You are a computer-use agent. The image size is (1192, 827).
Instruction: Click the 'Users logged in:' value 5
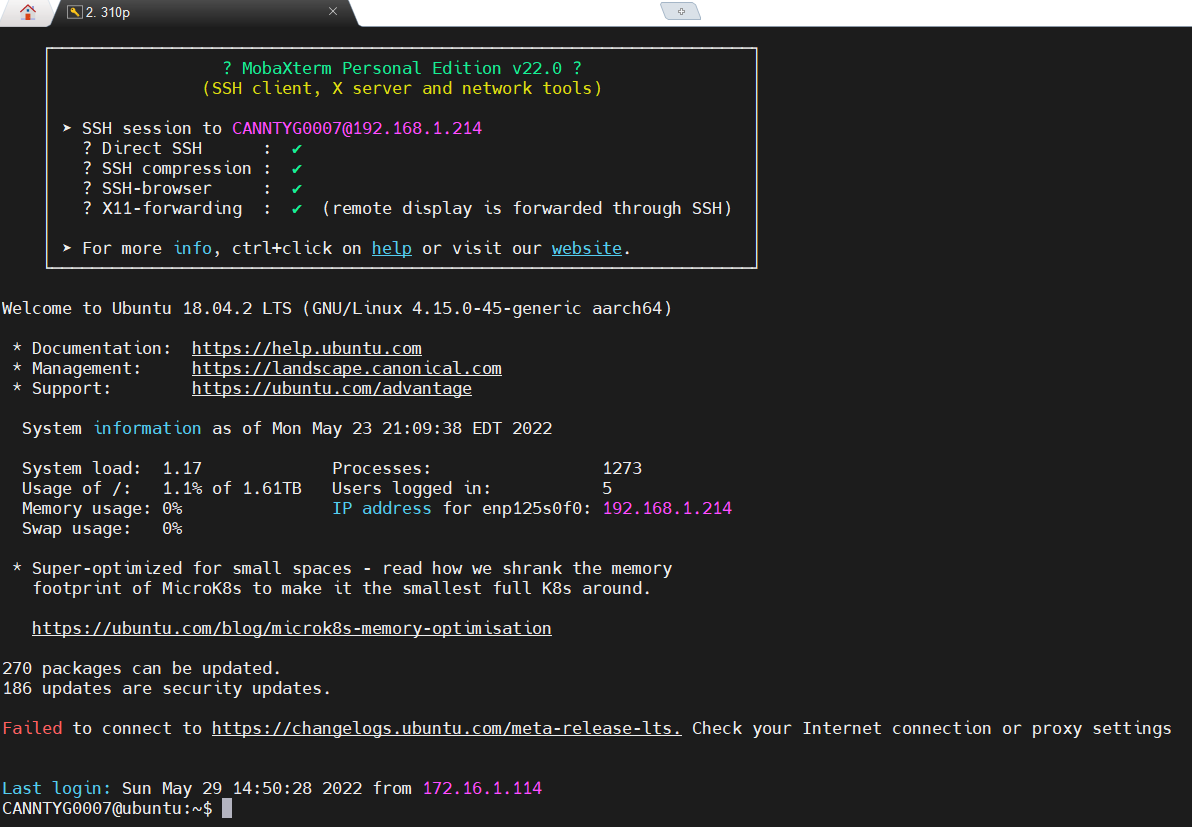pyautogui.click(x=607, y=489)
